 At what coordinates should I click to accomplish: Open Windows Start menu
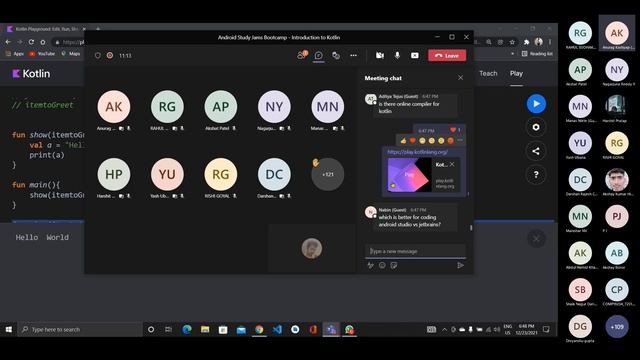click(9, 329)
